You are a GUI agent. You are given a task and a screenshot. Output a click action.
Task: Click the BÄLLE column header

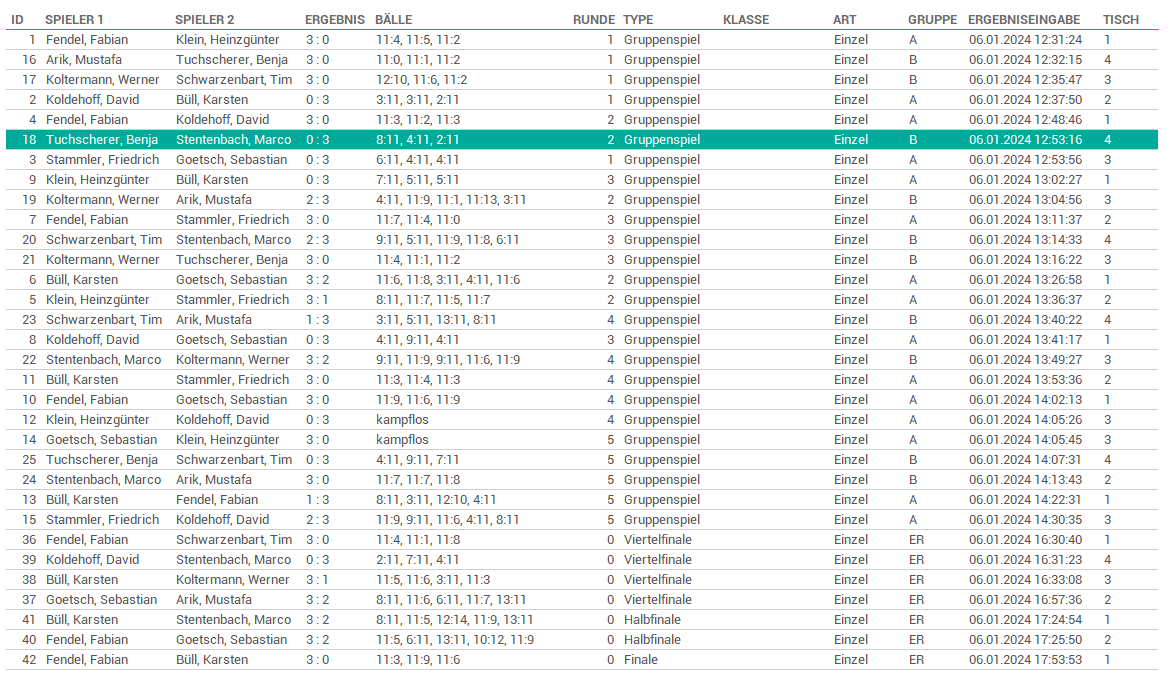[x=393, y=20]
